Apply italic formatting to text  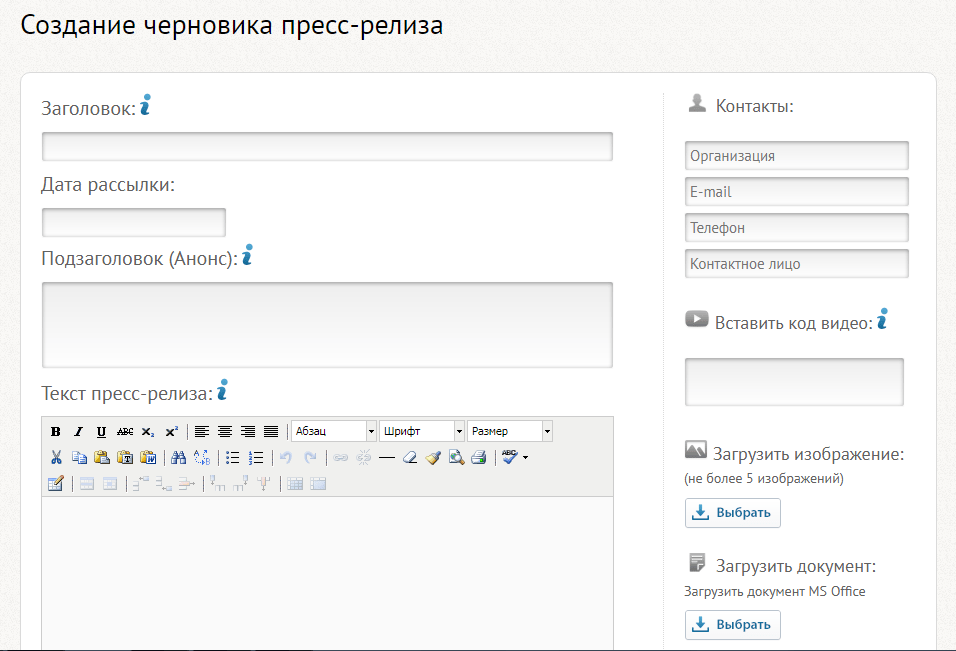click(78, 432)
